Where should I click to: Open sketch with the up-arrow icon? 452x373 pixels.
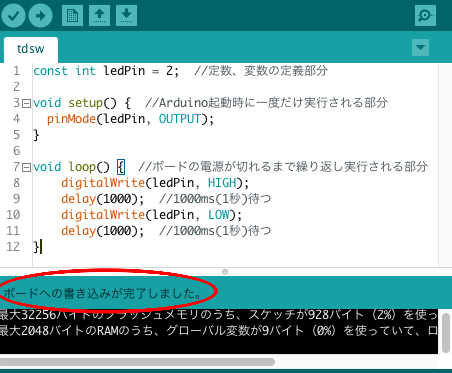click(x=99, y=15)
